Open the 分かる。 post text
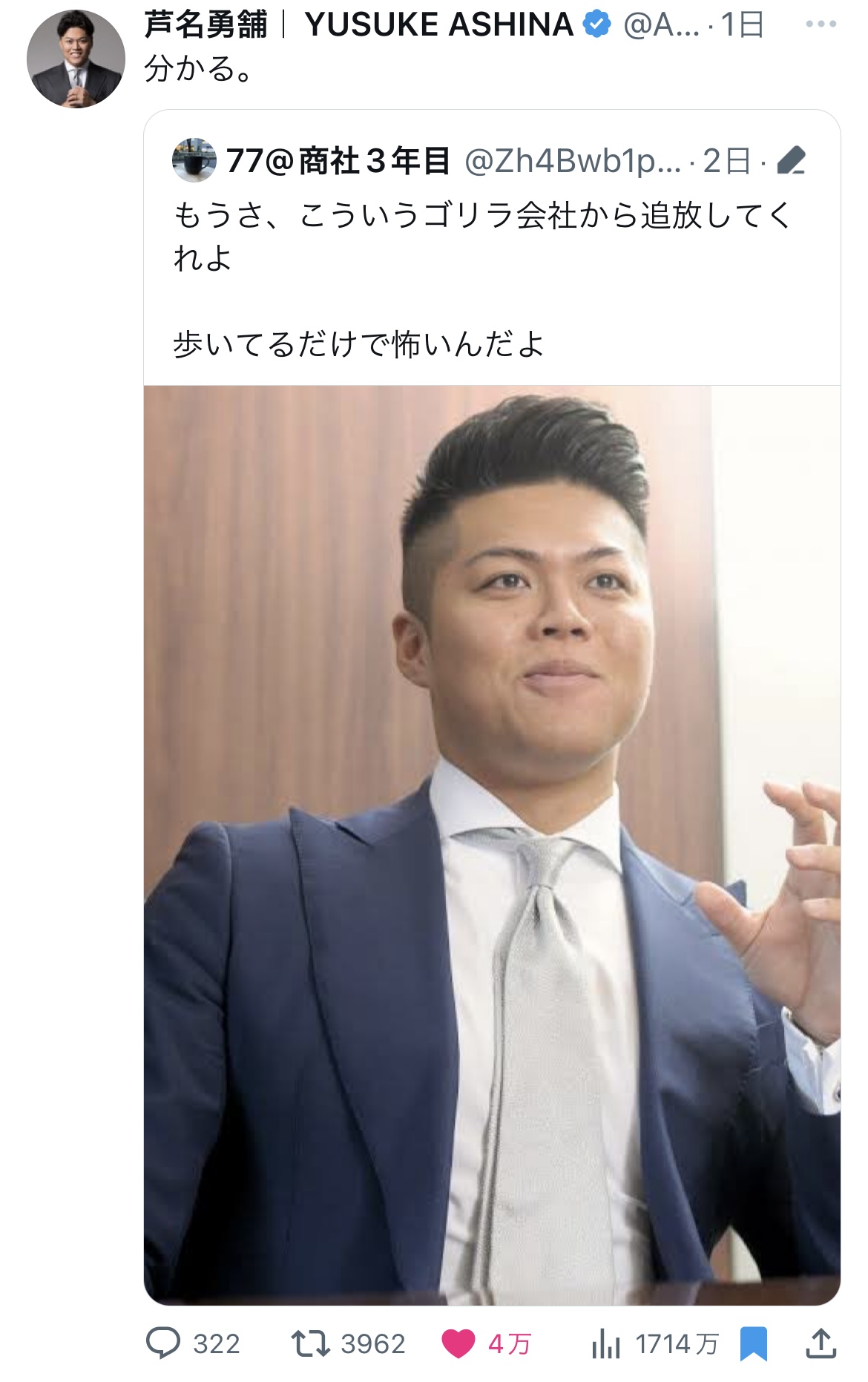Viewport: 868px width, 1382px height. [200, 68]
